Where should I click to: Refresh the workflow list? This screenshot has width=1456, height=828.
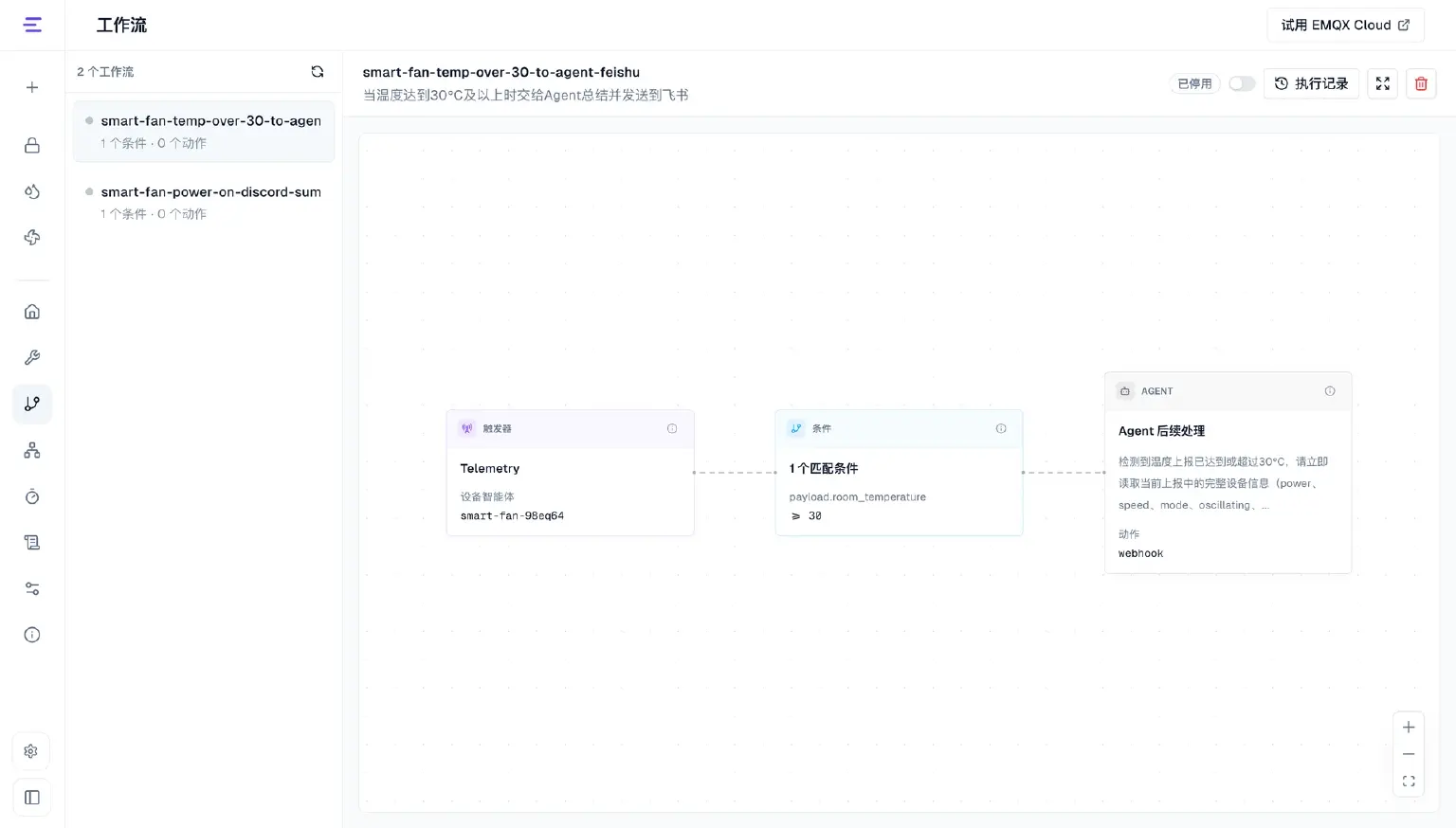[x=318, y=72]
